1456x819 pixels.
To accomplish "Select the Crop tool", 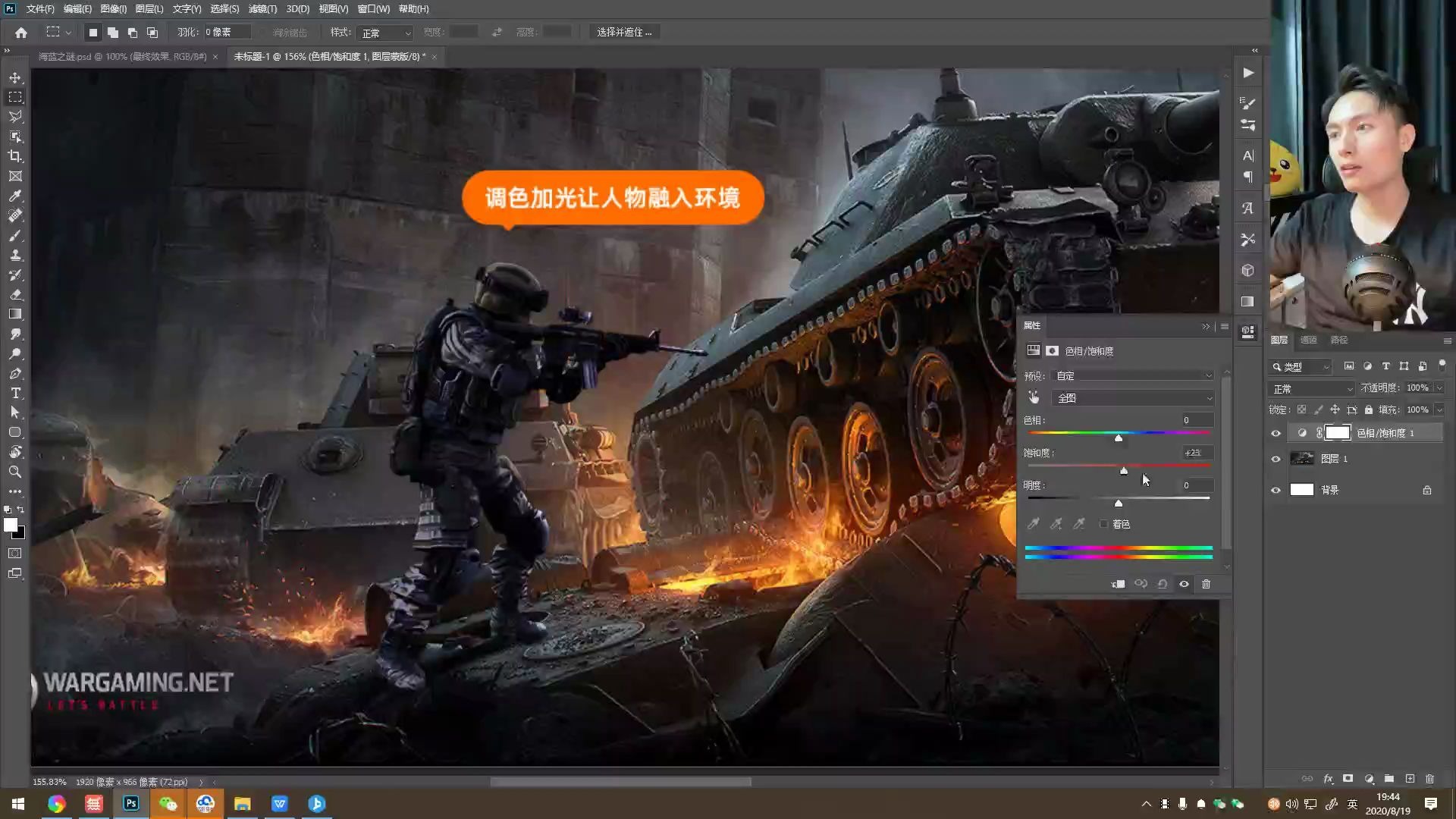I will pyautogui.click(x=15, y=156).
